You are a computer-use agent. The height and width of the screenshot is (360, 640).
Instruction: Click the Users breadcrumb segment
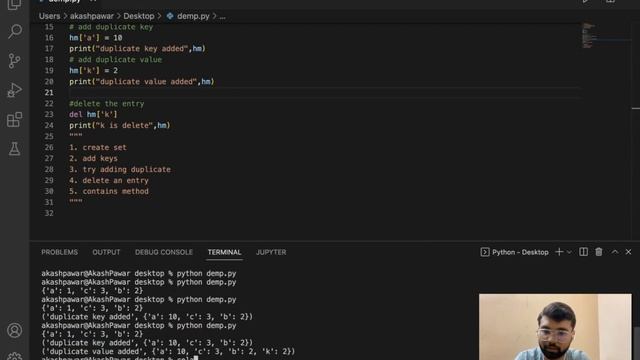click(x=49, y=16)
